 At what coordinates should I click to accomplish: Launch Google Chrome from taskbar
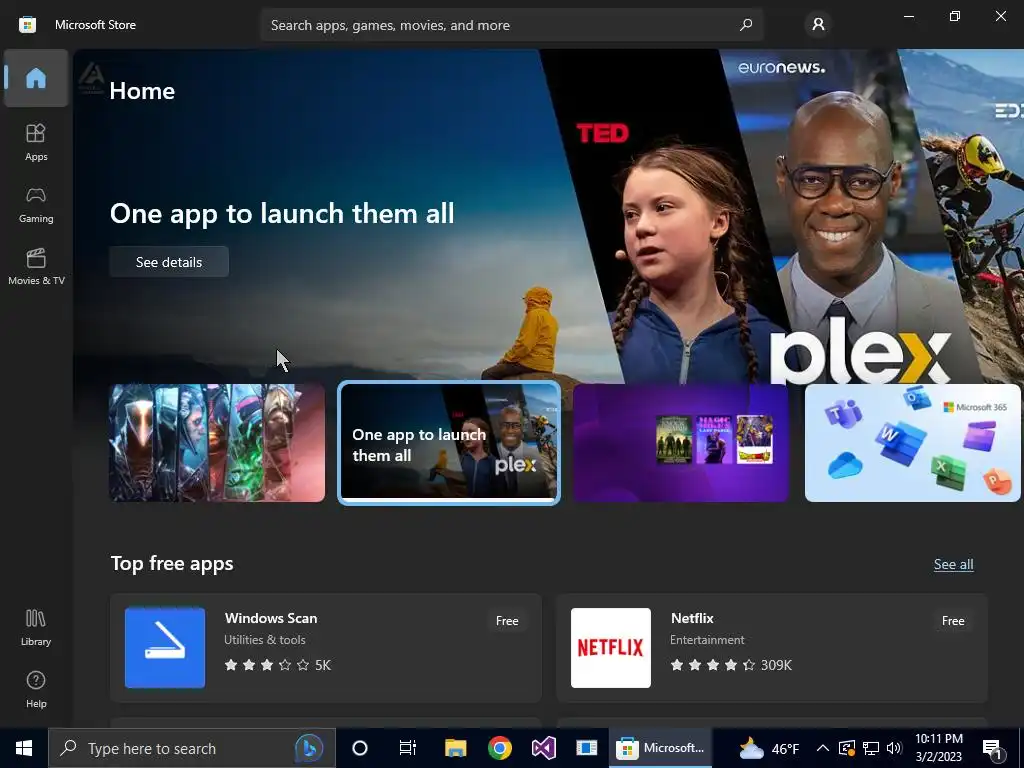point(500,748)
